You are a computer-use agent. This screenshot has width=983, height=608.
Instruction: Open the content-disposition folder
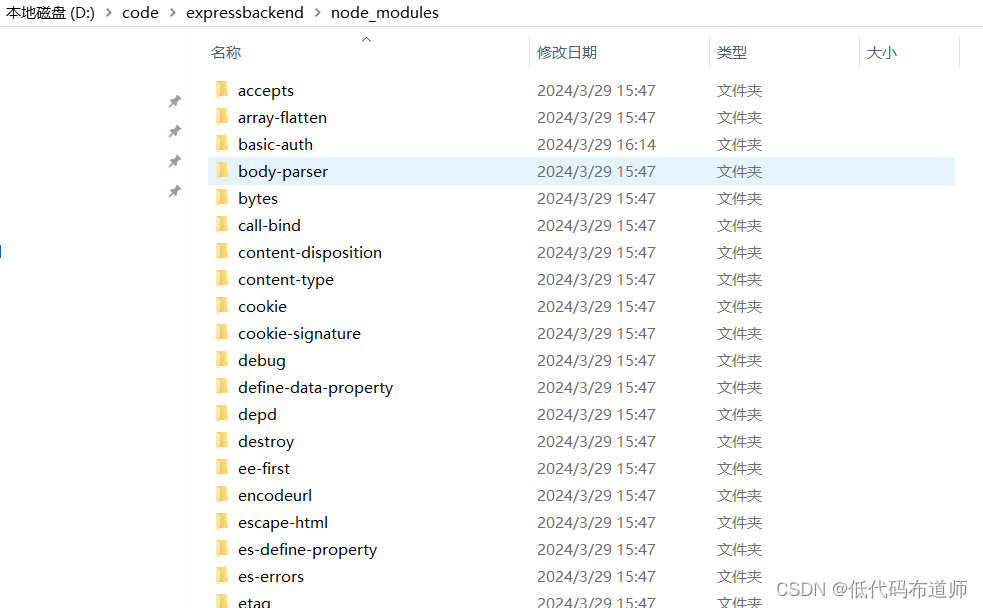[310, 252]
